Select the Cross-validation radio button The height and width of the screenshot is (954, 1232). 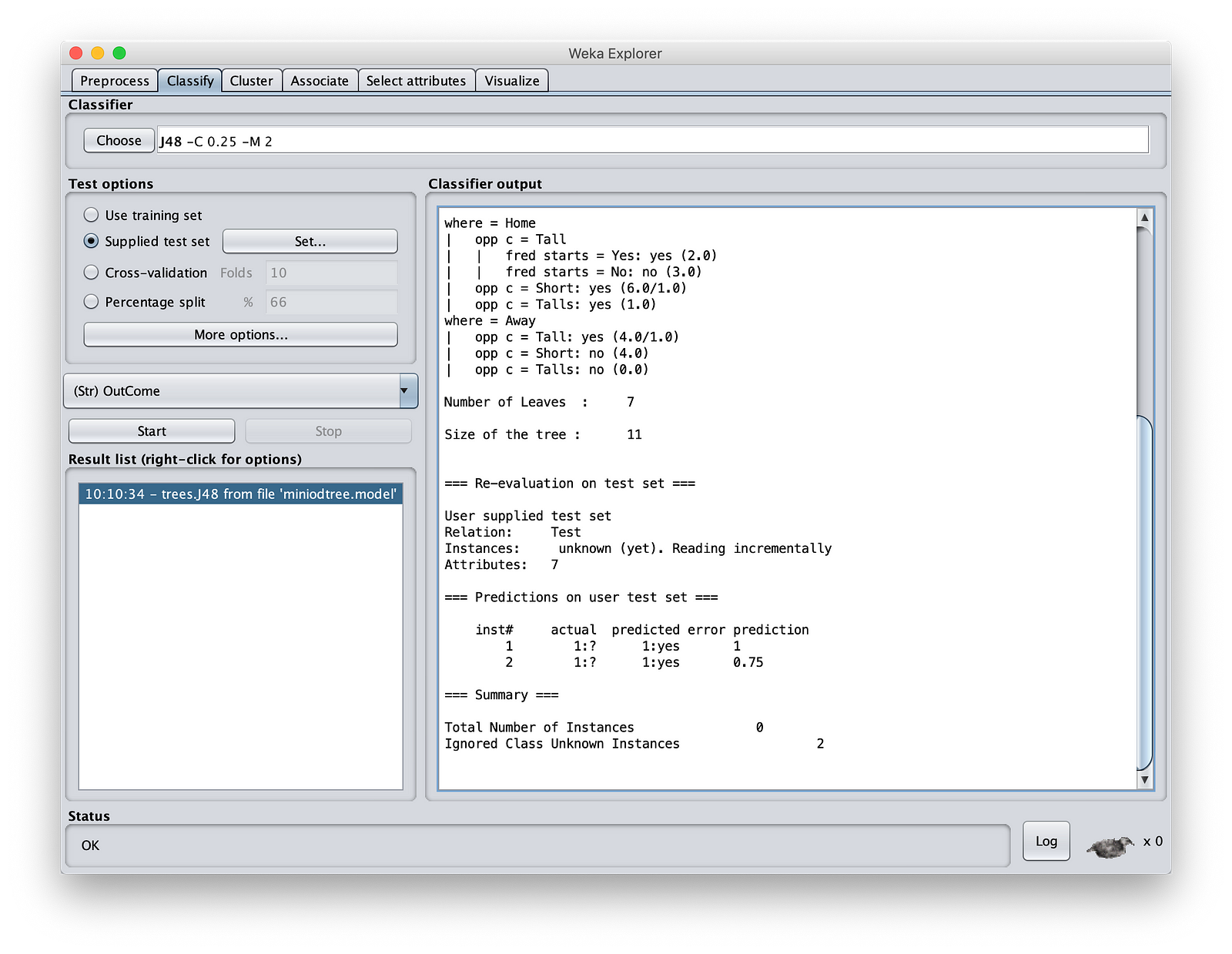point(92,273)
